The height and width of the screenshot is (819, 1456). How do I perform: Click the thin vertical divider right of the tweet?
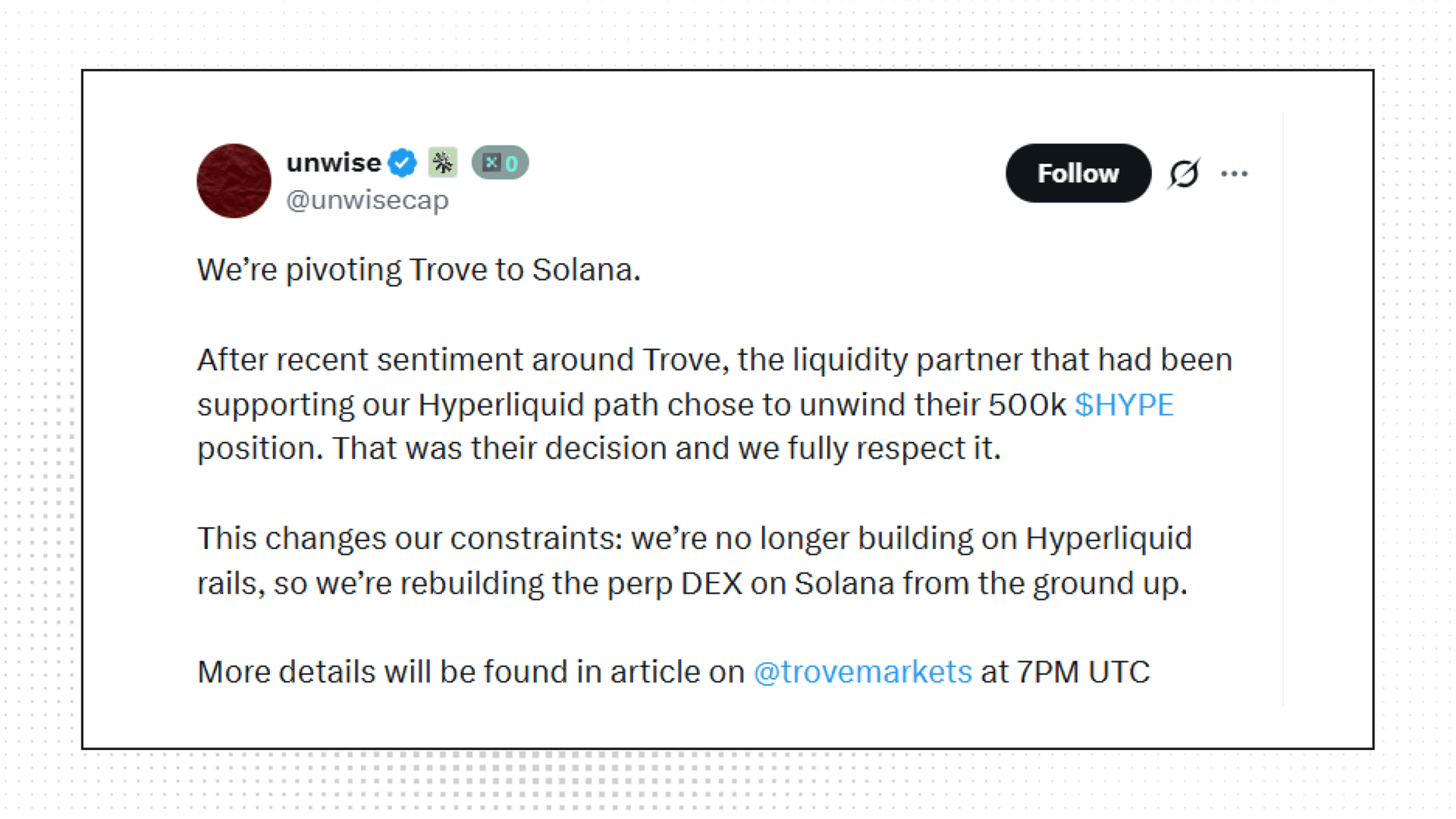pos(1283,409)
